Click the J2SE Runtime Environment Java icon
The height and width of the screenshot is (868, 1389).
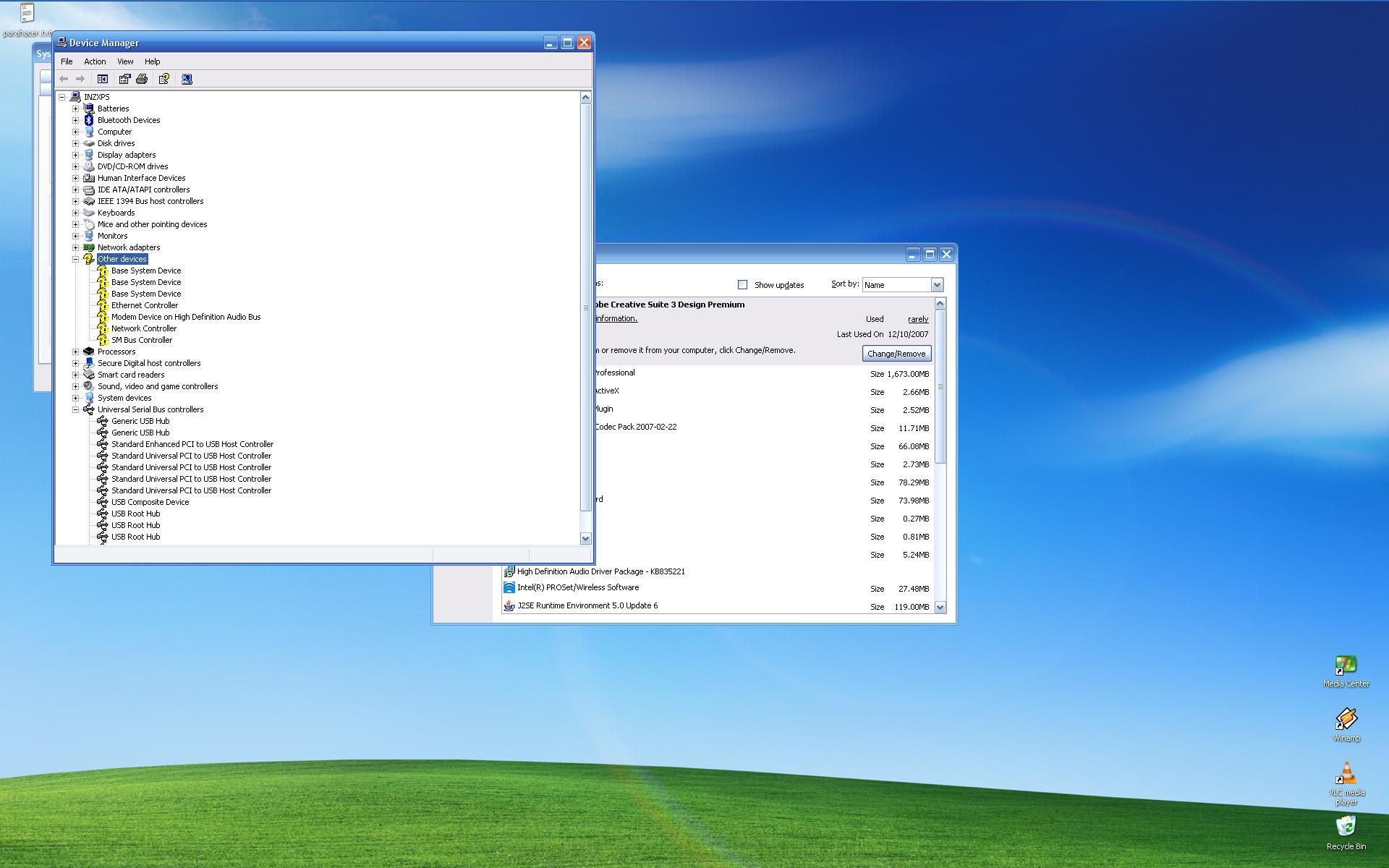point(509,605)
